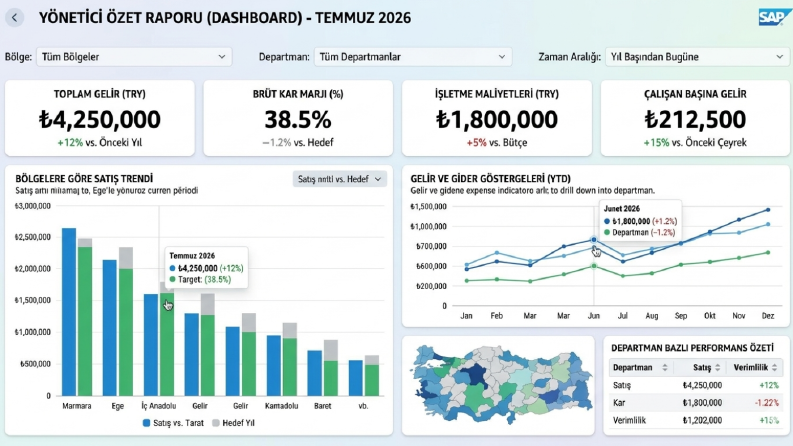Select the Verimlilik table row
793x446 pixels.
[x=695, y=420]
